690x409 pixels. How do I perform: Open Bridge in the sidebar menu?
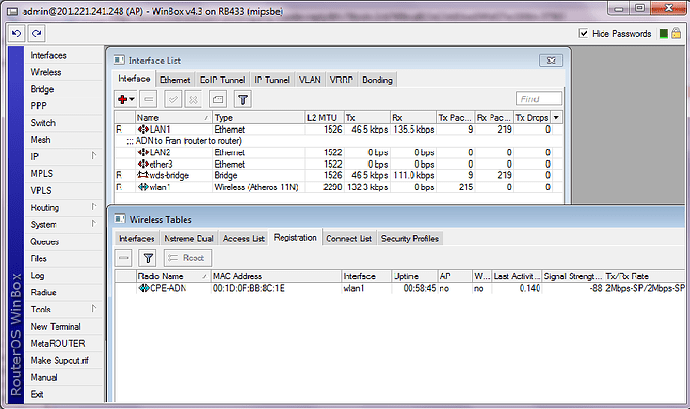click(x=64, y=89)
